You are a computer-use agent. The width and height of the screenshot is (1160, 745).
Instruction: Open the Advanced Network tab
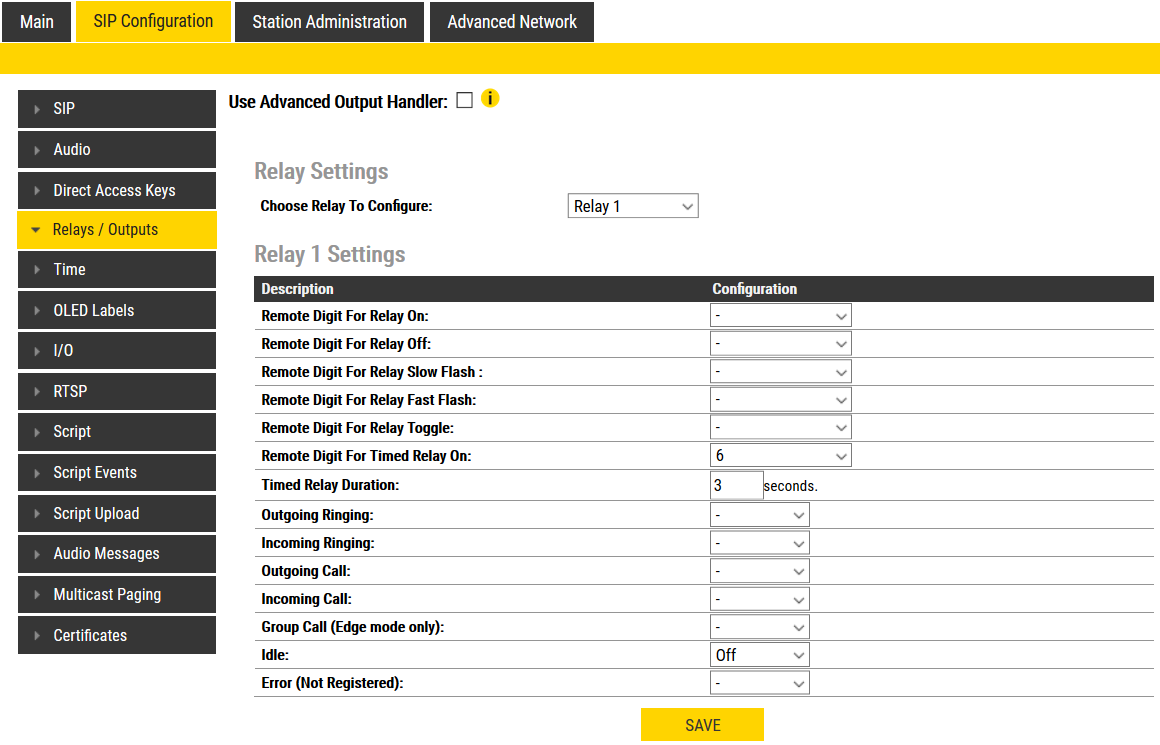pos(512,22)
